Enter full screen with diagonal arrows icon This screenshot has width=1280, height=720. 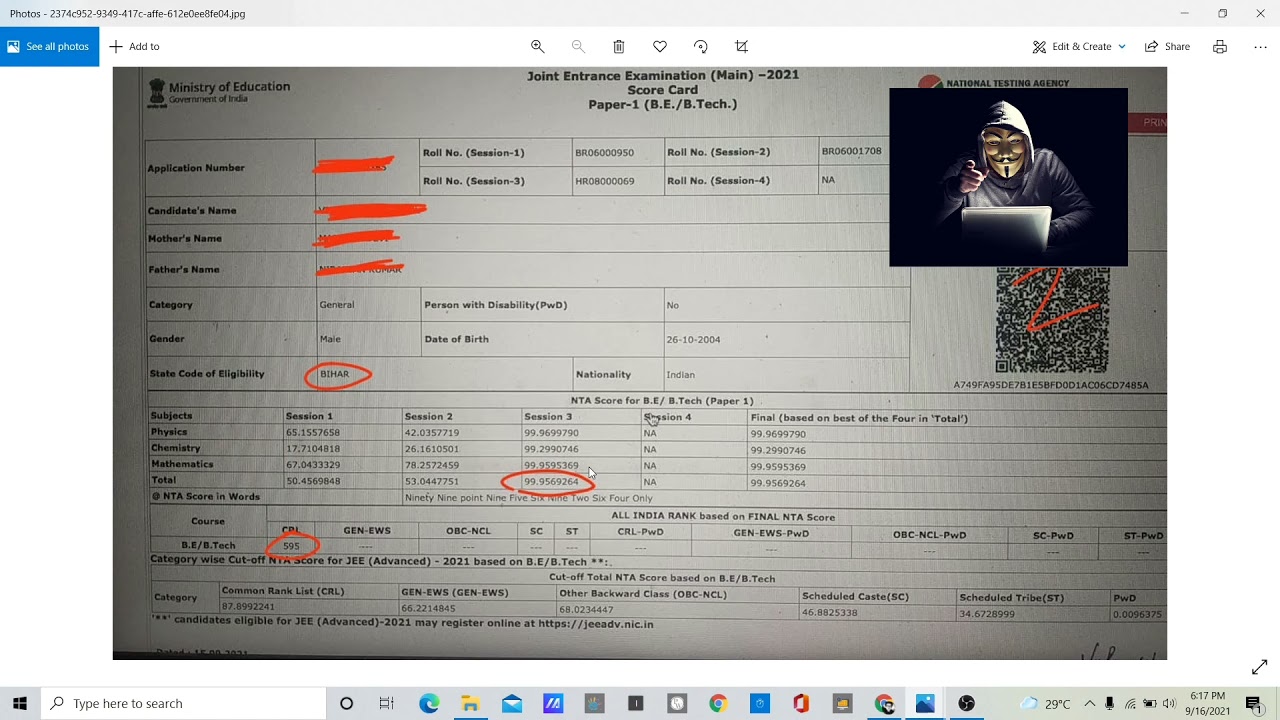(x=1259, y=667)
